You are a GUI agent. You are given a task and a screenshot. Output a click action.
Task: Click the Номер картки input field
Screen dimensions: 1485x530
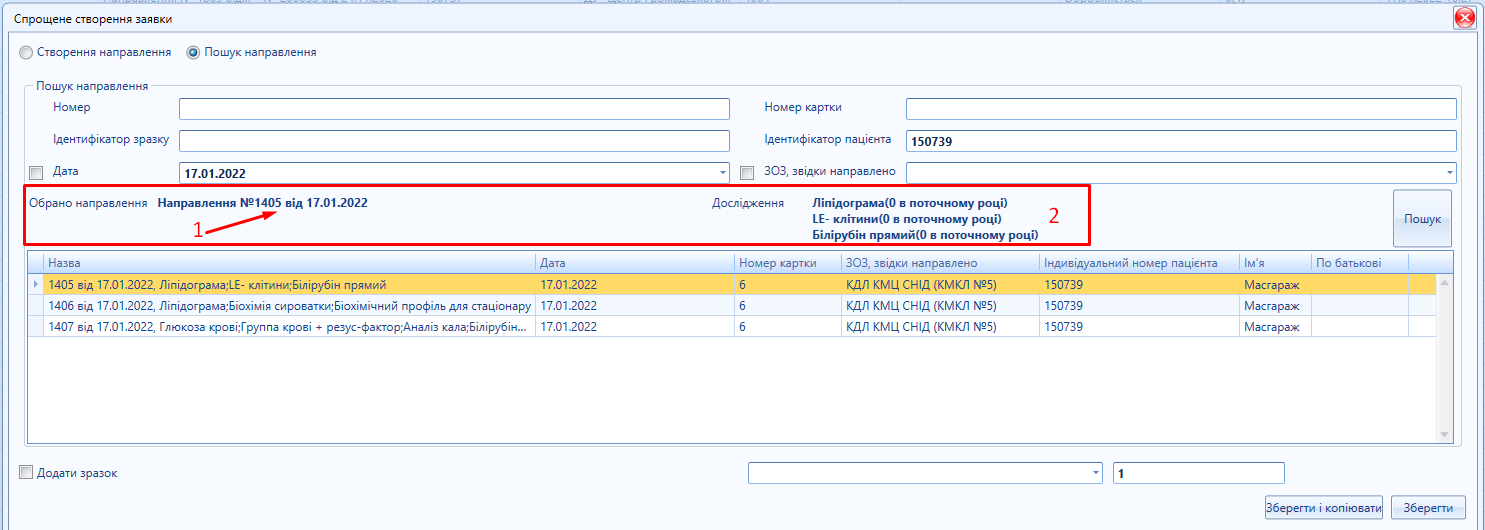coord(1181,109)
